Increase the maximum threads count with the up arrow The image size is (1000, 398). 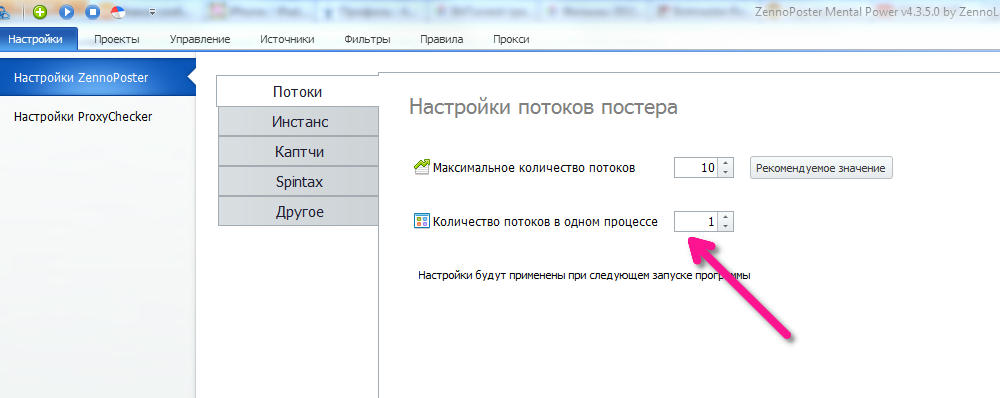(726, 163)
